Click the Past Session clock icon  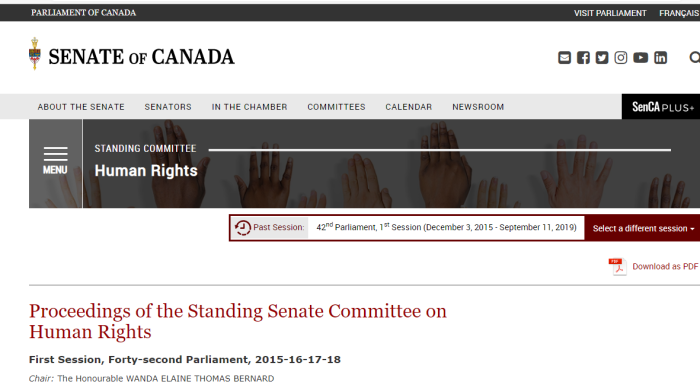[243, 228]
